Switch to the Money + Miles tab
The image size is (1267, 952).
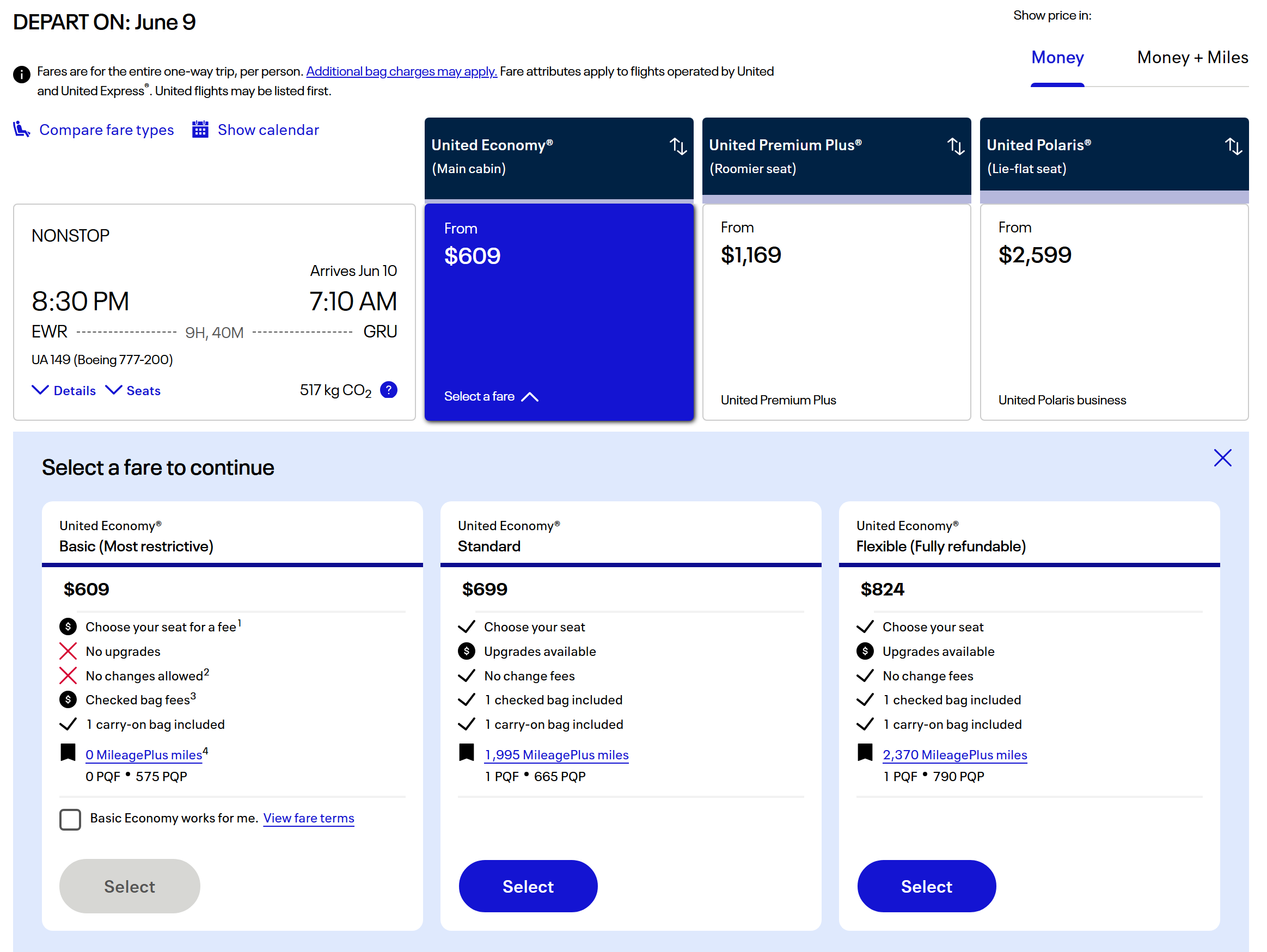pos(1192,57)
